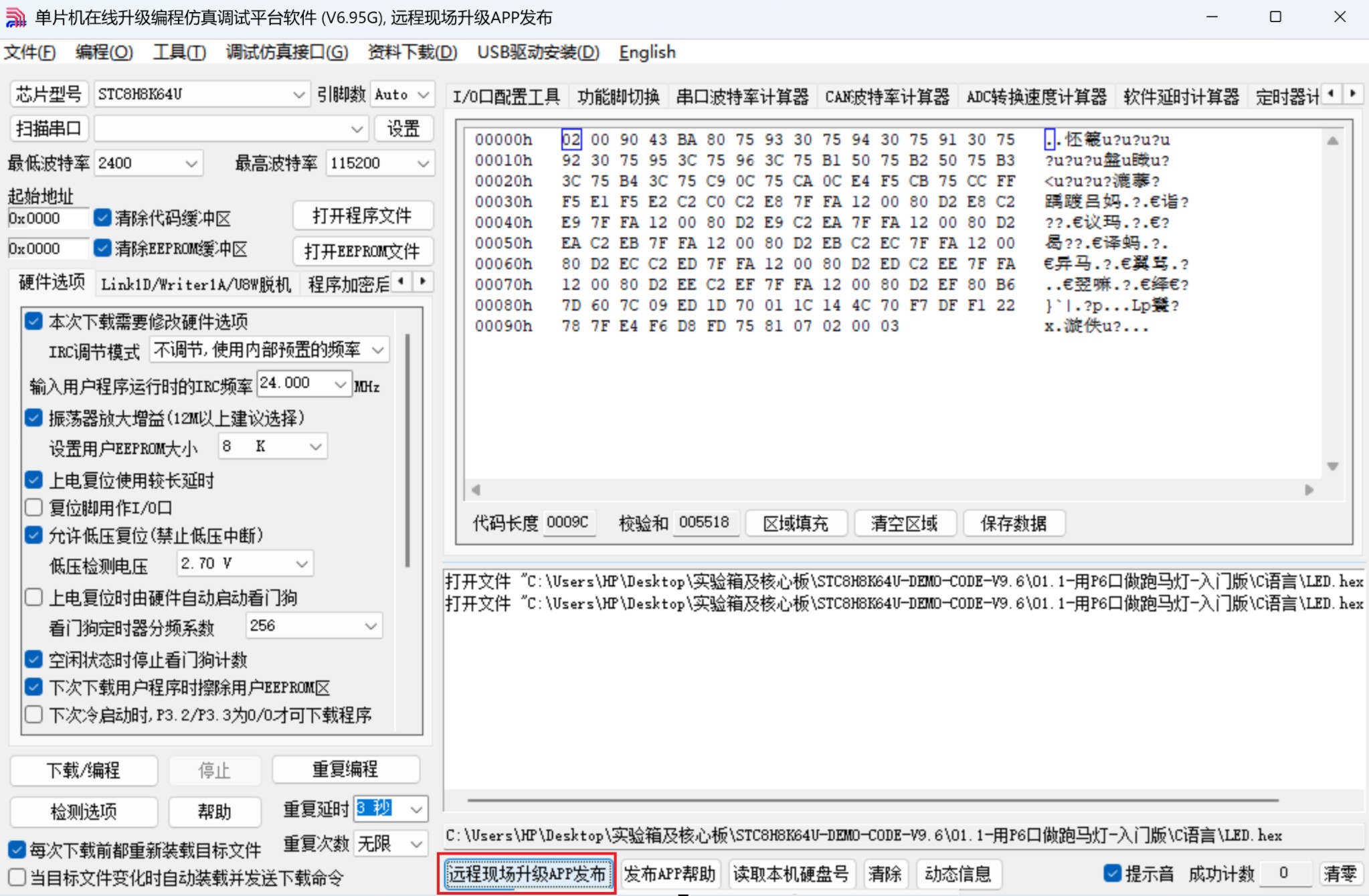Switch to CAN波特率计算器 tab
Screen dimensions: 1369x896
click(x=887, y=97)
